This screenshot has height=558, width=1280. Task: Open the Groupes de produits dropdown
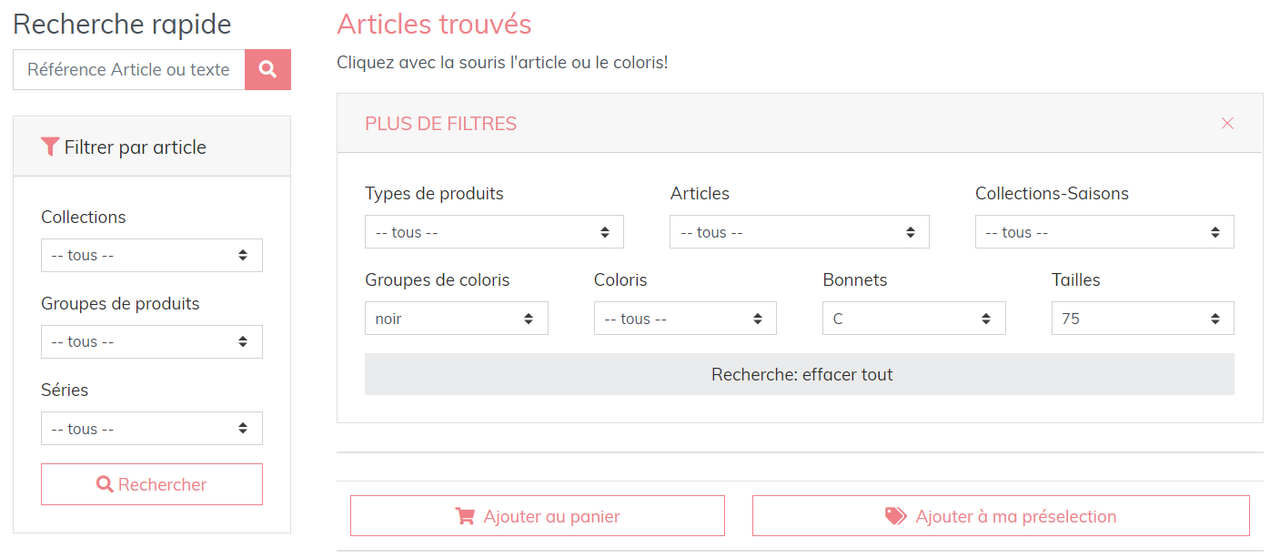click(x=152, y=342)
